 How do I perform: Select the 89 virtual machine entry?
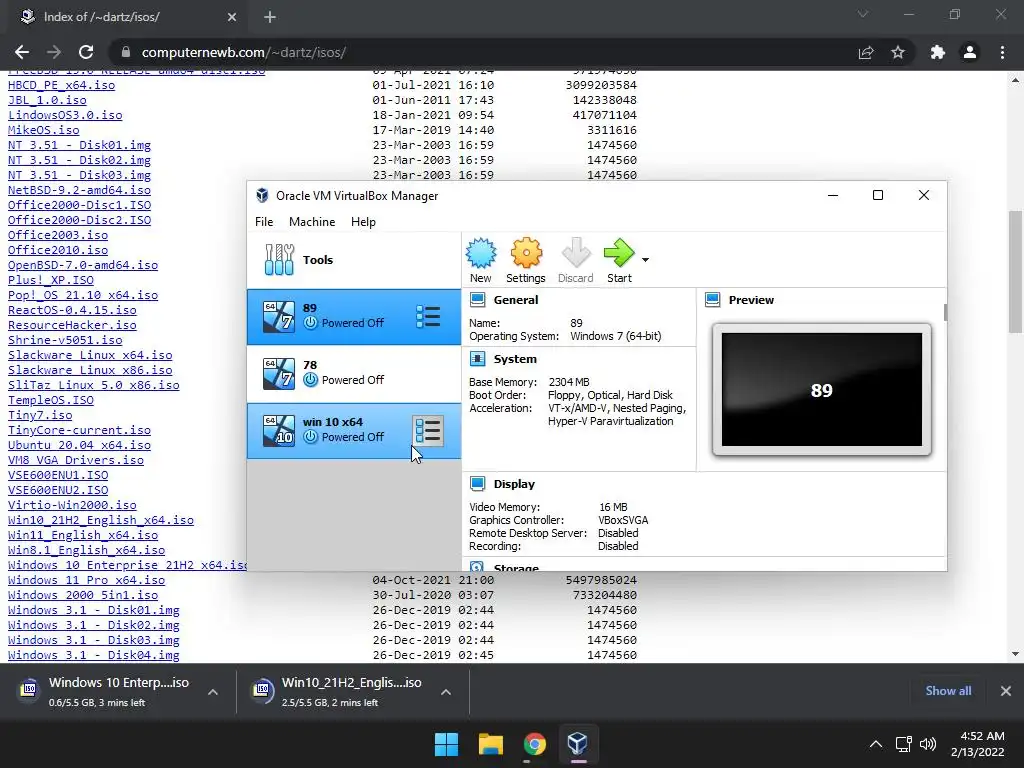[x=354, y=317]
